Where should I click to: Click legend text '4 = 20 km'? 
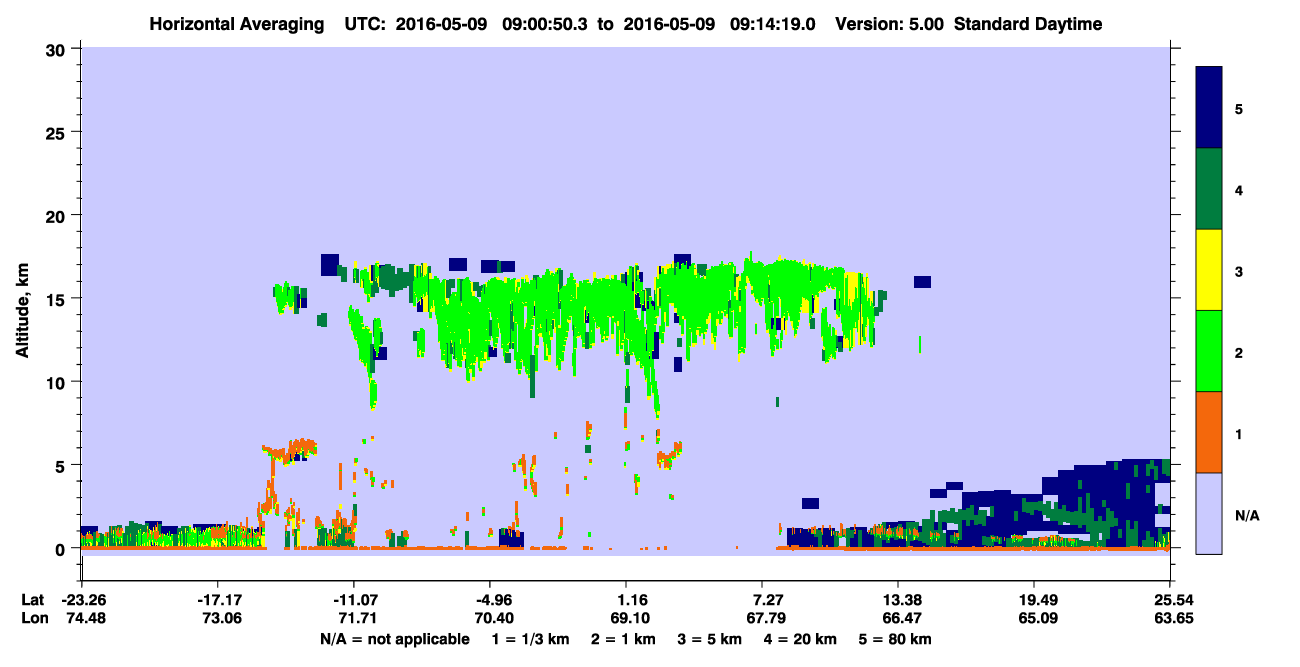pyautogui.click(x=801, y=639)
